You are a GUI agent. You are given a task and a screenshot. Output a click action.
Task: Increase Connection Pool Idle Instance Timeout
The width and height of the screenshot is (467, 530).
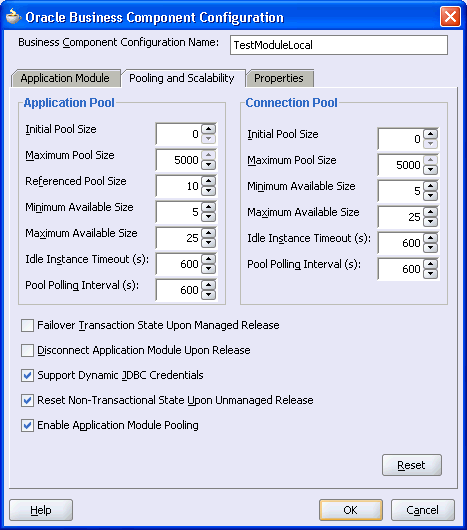click(x=431, y=238)
